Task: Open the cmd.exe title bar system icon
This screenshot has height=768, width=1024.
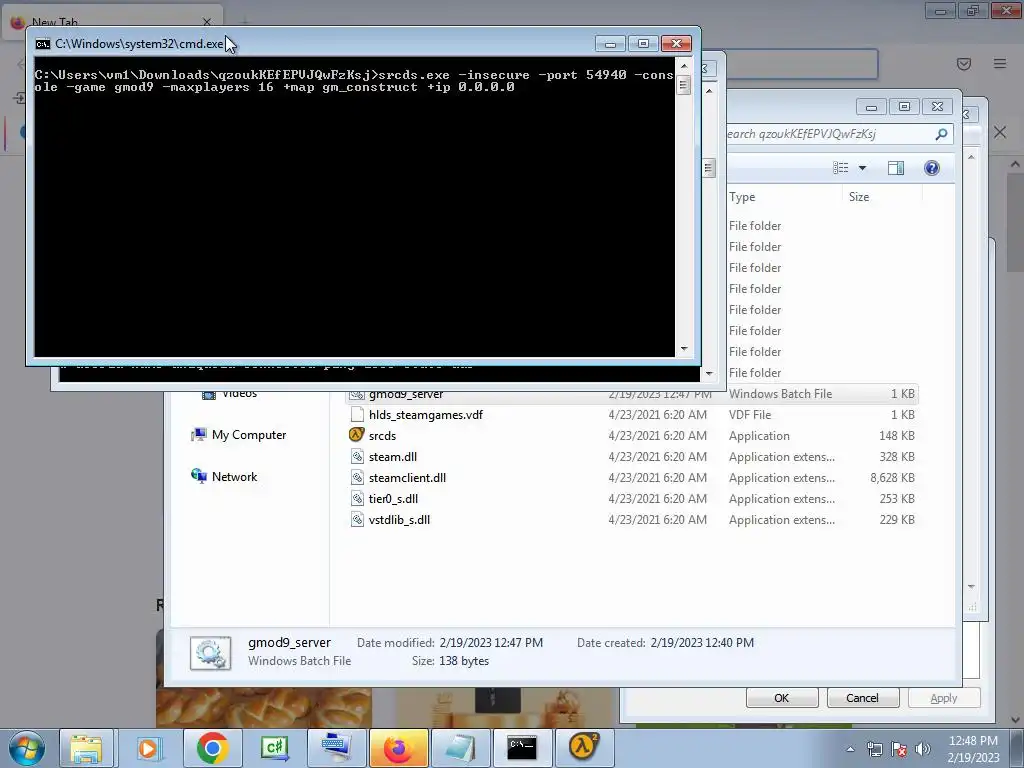Action: tap(42, 44)
